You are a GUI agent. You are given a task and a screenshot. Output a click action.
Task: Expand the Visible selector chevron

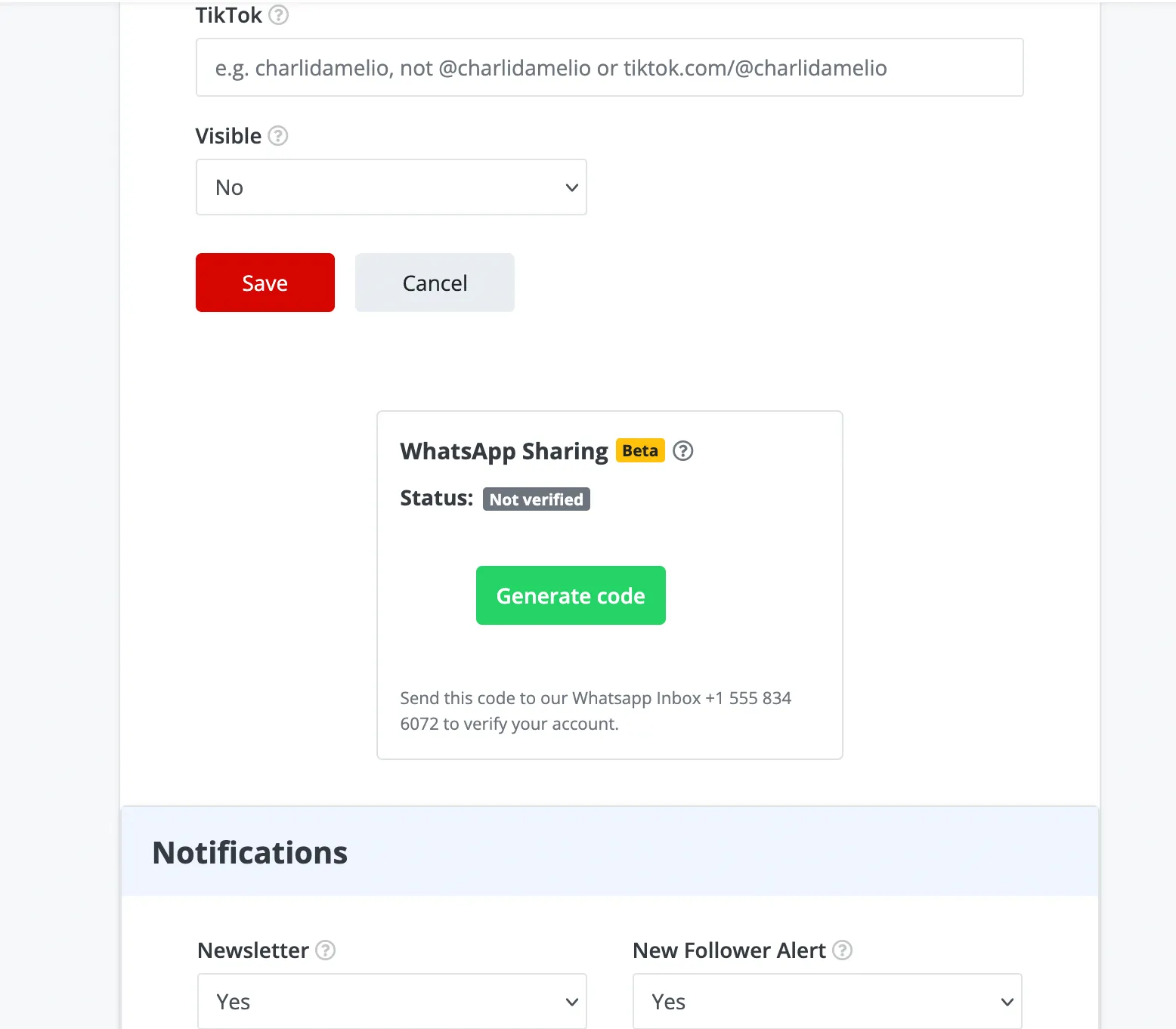coord(571,187)
